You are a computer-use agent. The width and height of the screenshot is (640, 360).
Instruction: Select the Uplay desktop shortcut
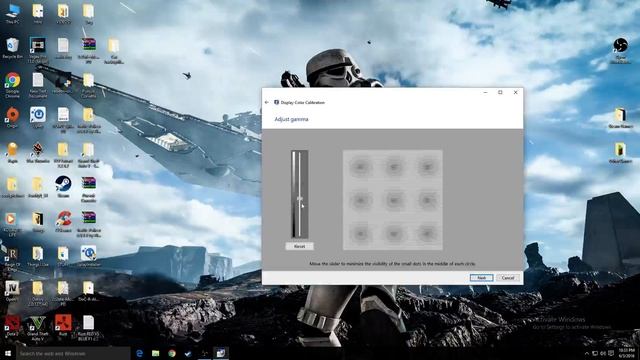click(38, 118)
